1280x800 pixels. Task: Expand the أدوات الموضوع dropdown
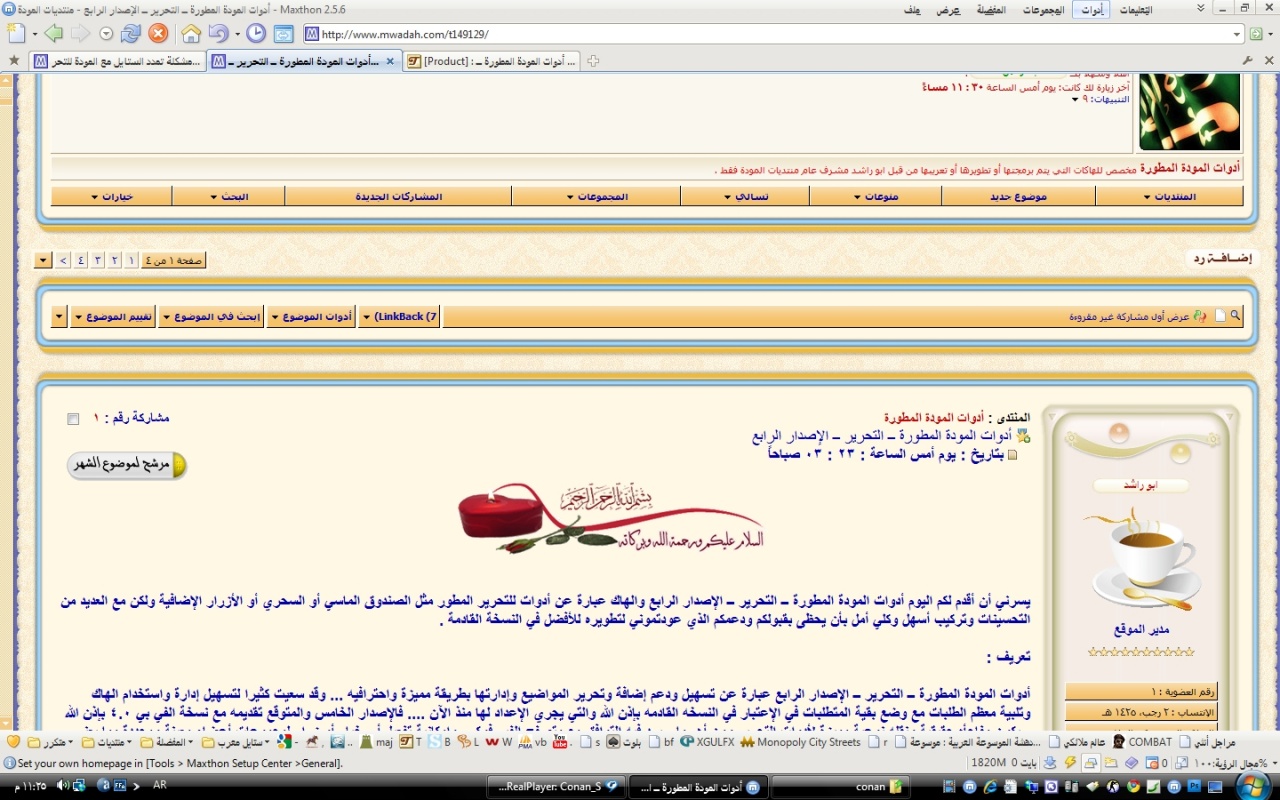pos(311,317)
